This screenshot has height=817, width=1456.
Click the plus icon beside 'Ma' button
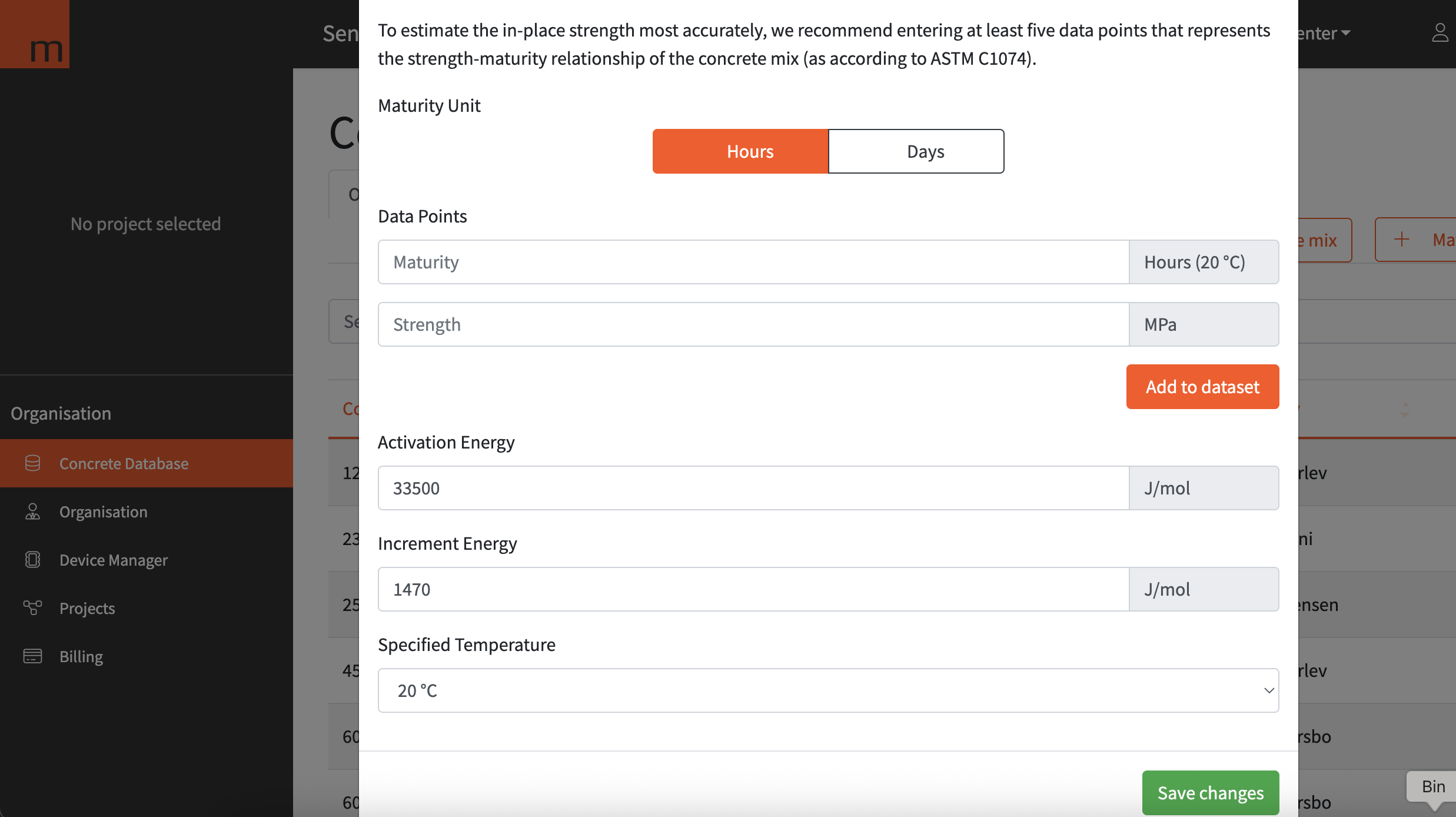1402,240
